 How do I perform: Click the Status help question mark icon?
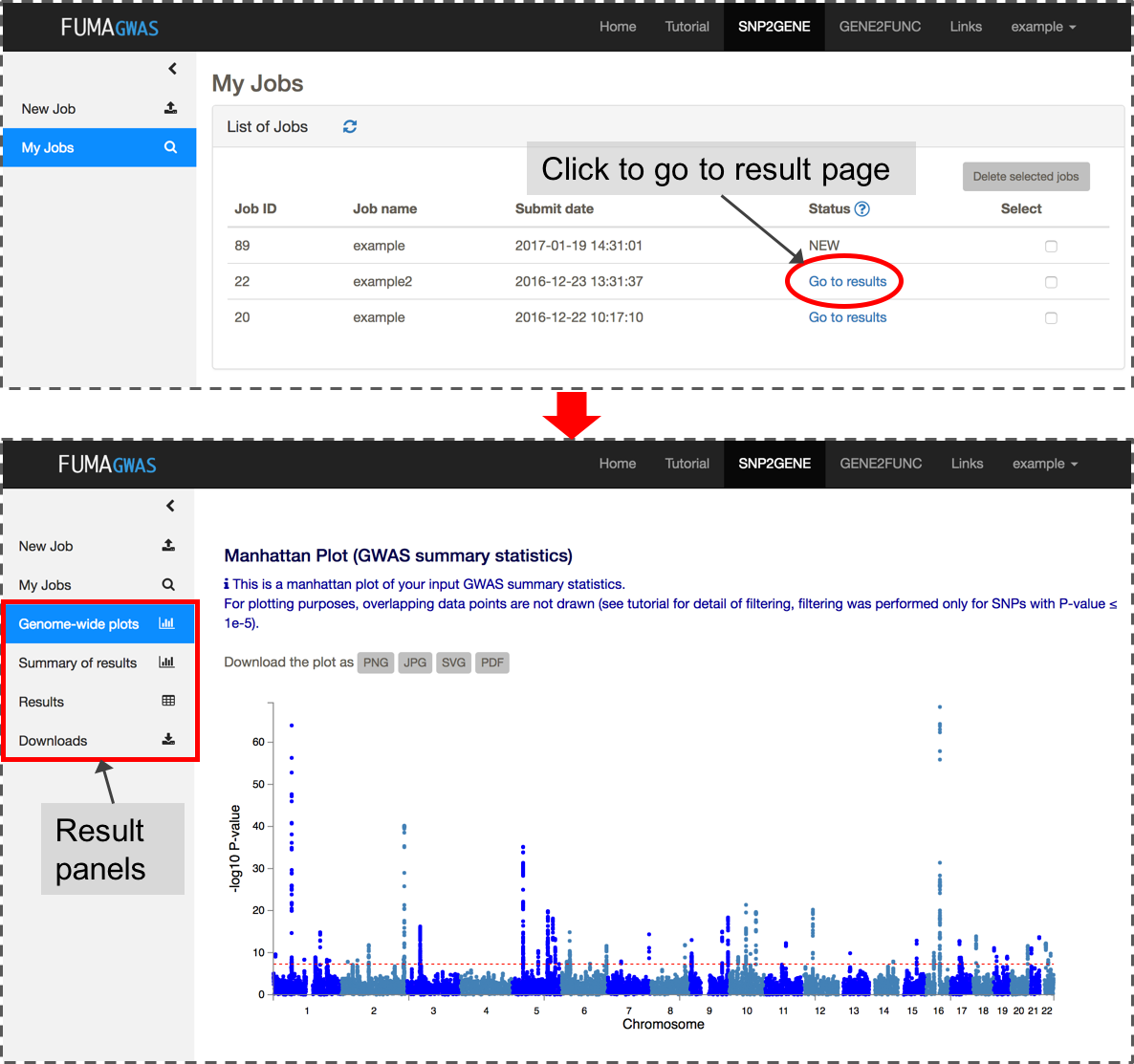click(x=861, y=209)
